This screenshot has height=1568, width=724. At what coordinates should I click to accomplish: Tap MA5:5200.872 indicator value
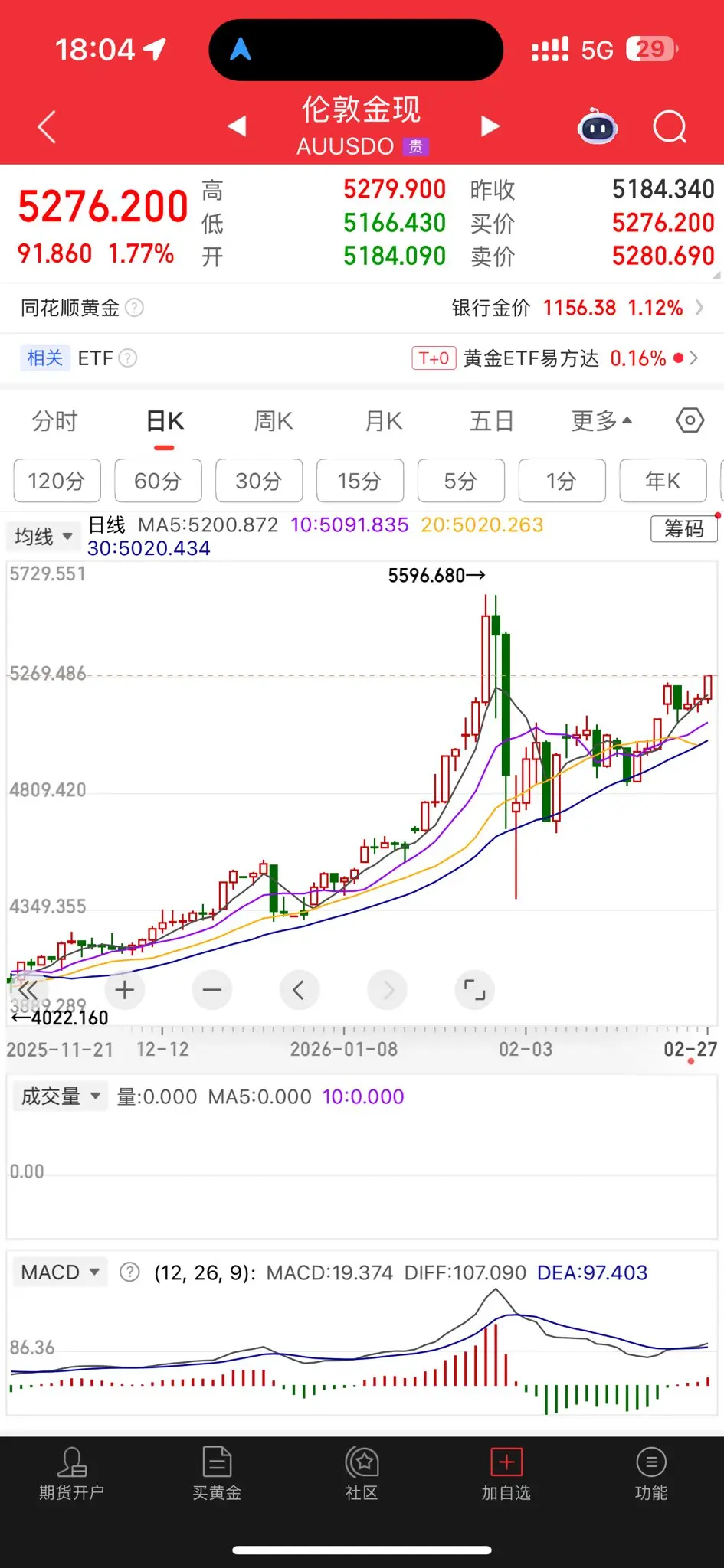coord(208,524)
